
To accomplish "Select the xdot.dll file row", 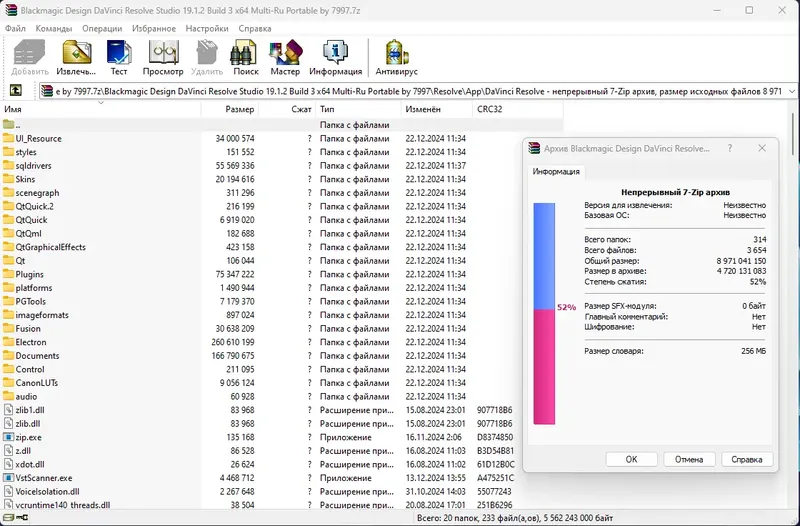I will click(x=282, y=464).
